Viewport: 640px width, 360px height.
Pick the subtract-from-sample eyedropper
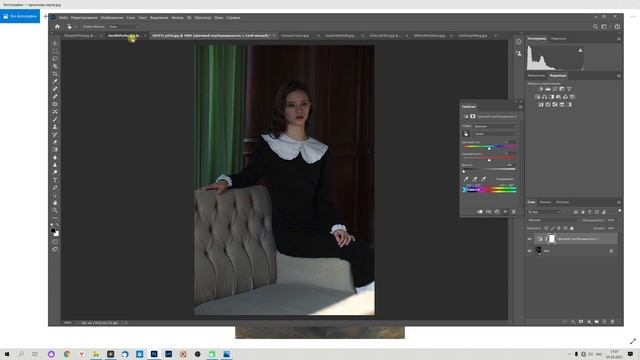(484, 179)
